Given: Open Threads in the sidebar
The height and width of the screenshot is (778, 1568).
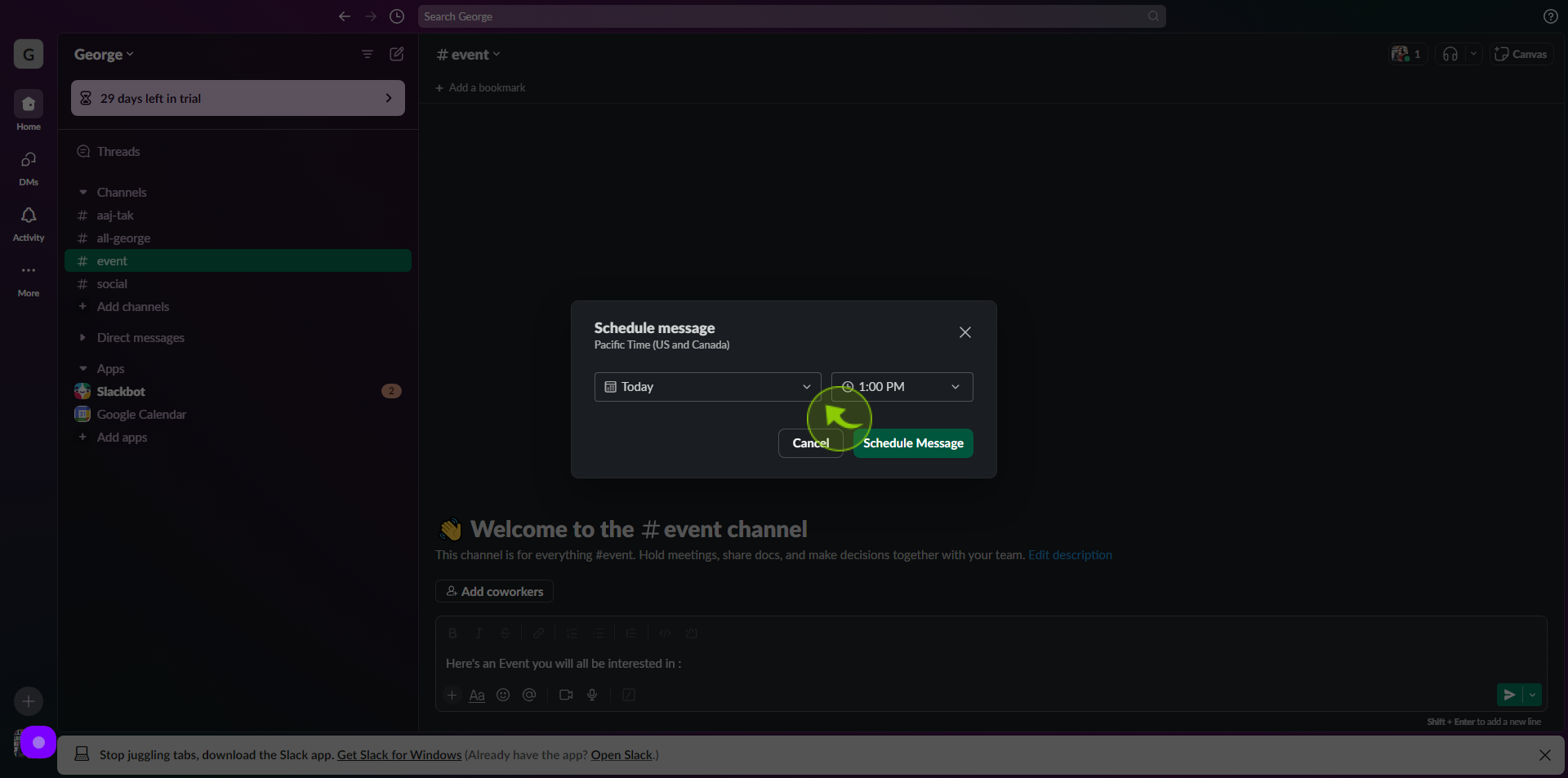Looking at the screenshot, I should pyautogui.click(x=238, y=152).
